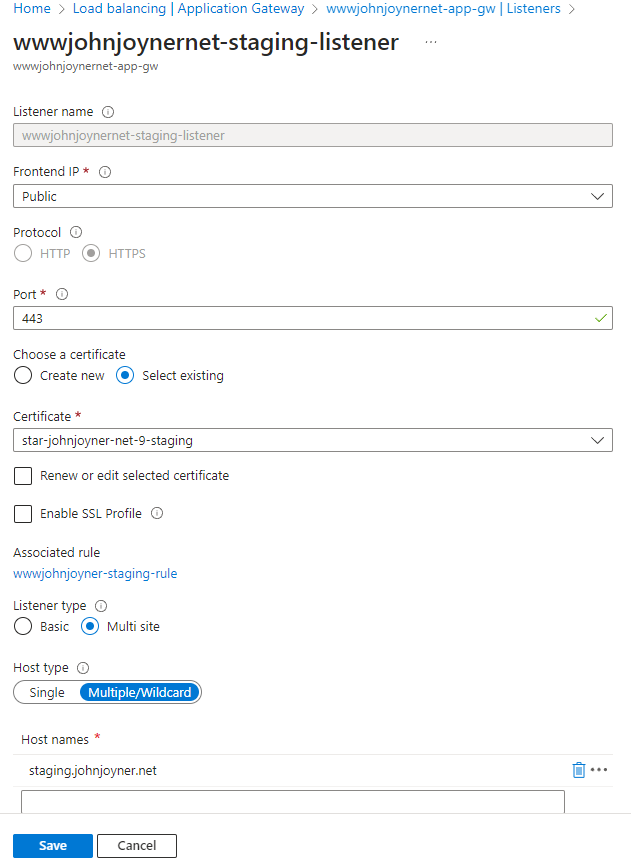This screenshot has height=864, width=631.
Task: Click the Enable SSL Profile info icon
Action: coord(157,514)
